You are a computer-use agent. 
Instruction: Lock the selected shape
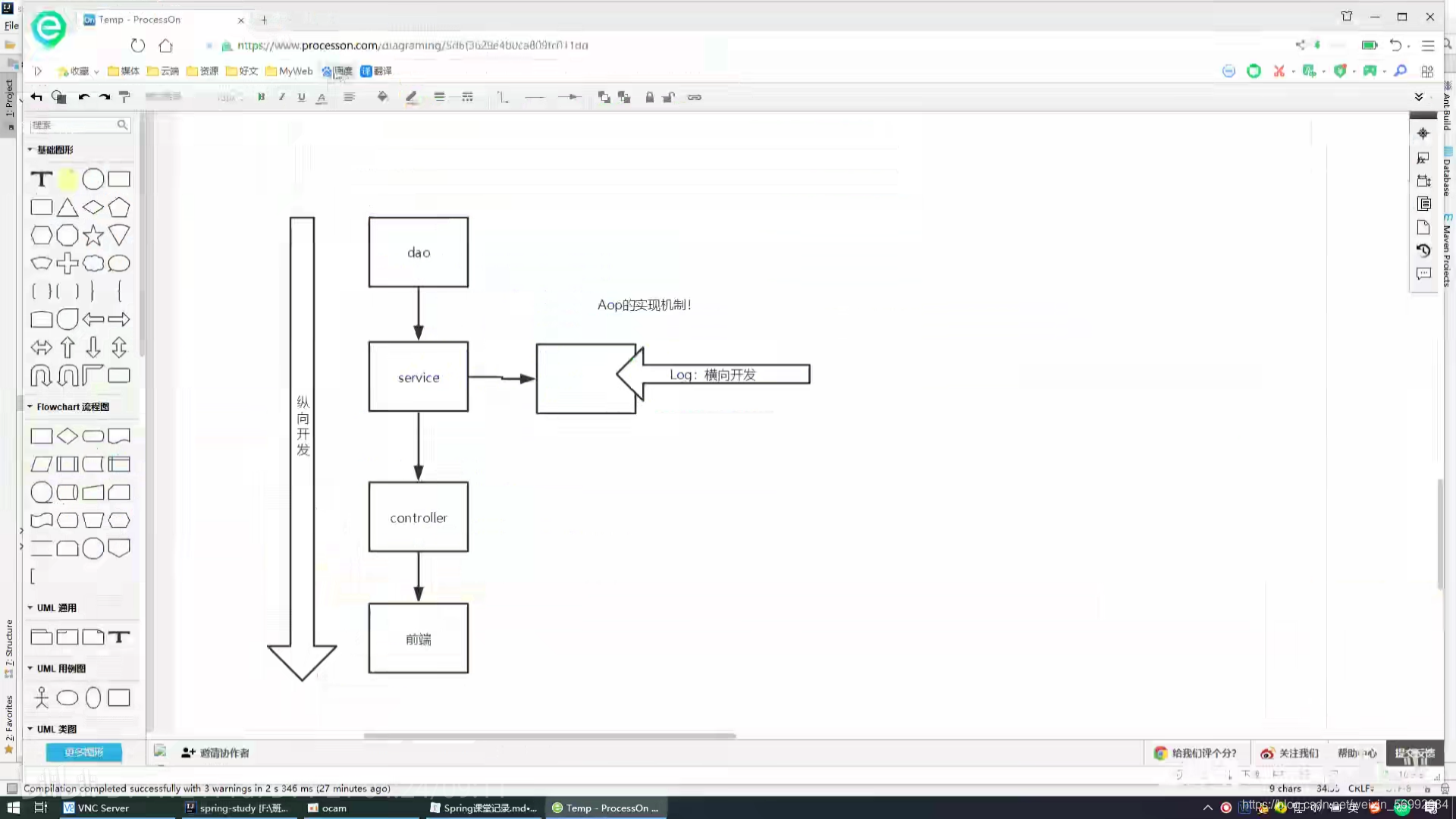[x=650, y=97]
